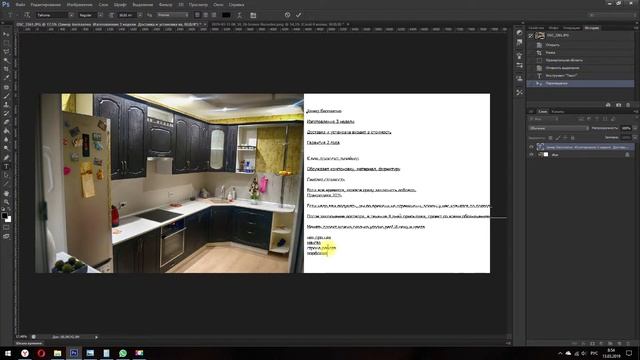This screenshot has height=360, width=640.
Task: Select the Zoom tool in the toolbox
Action: point(6,202)
